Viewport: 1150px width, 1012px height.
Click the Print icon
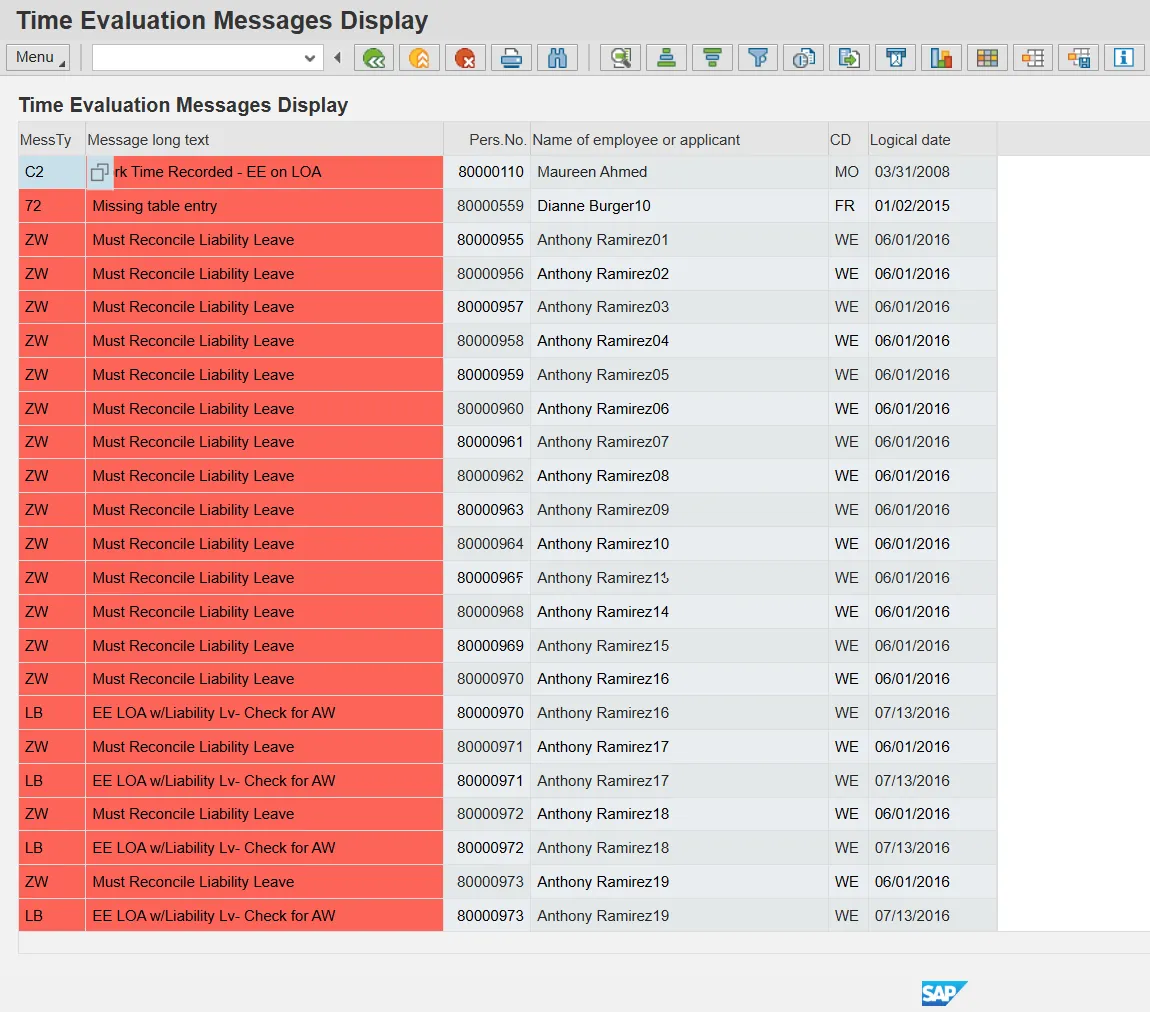point(511,57)
